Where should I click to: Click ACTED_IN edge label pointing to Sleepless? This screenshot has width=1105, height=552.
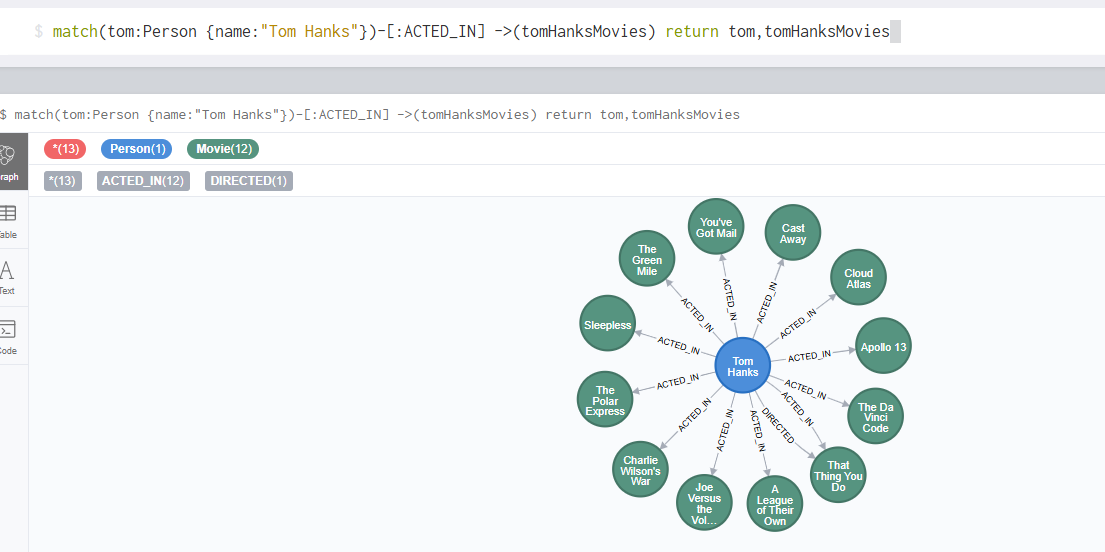point(679,345)
